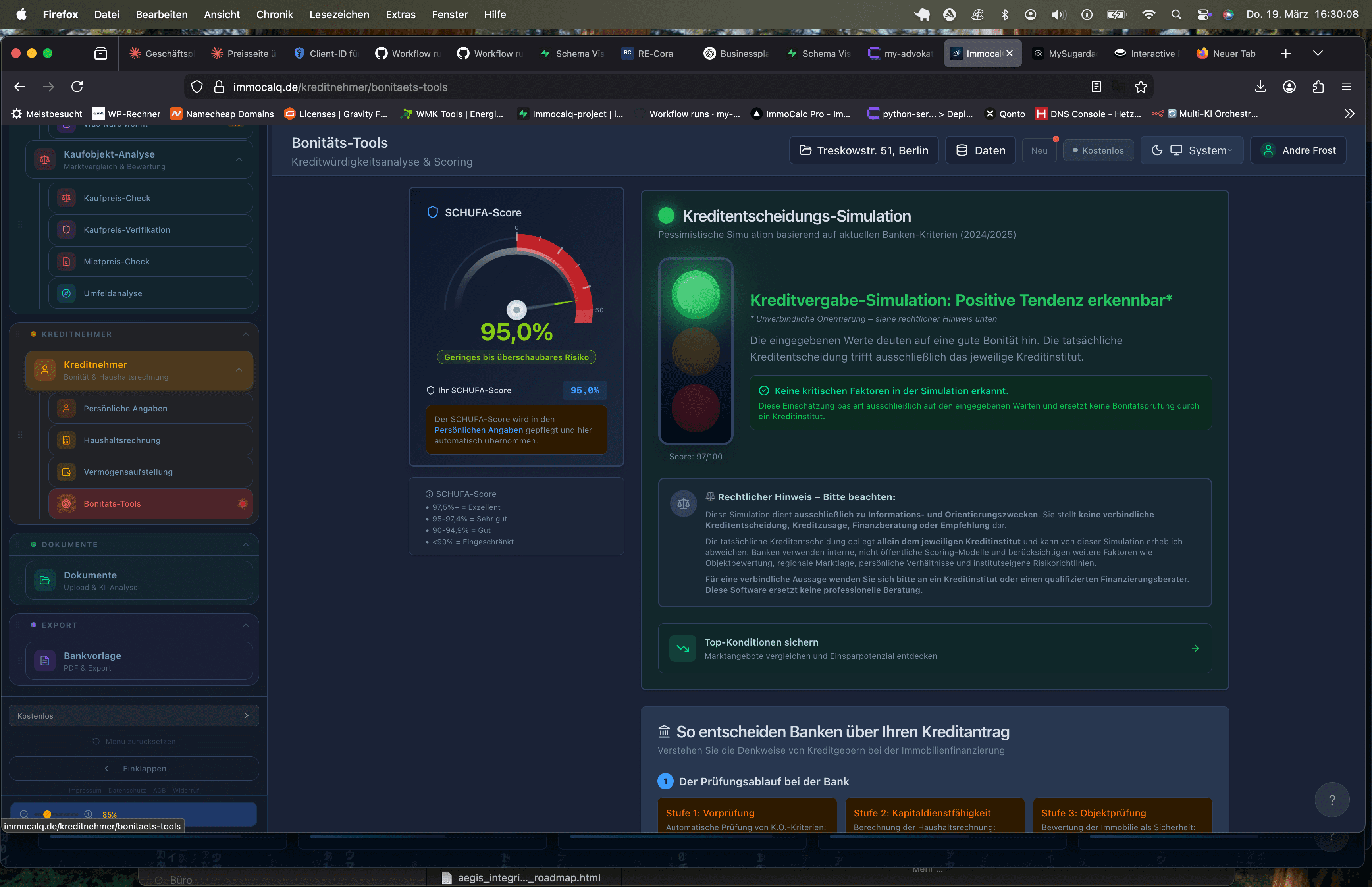Click the scale icon beside Kaufpreis-Check

pos(66,198)
